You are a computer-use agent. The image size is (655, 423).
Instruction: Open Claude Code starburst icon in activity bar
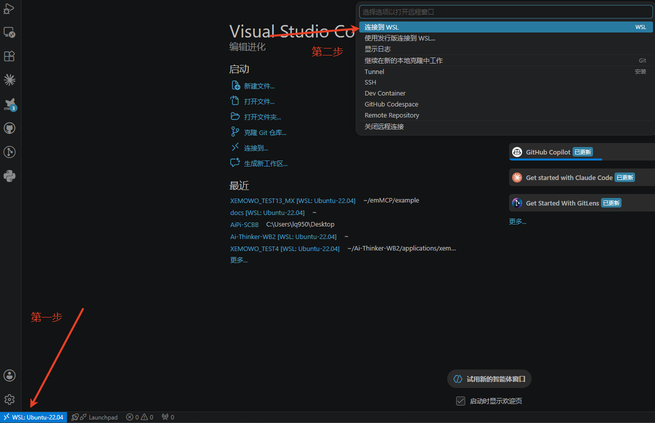coord(9,80)
